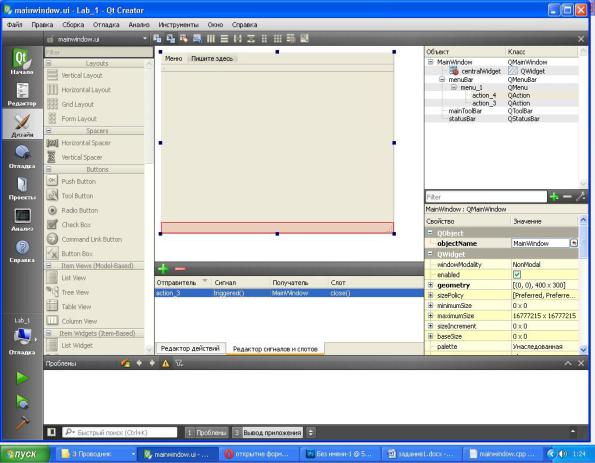
Task: Switch to the Дизайн mode
Action: (22, 124)
